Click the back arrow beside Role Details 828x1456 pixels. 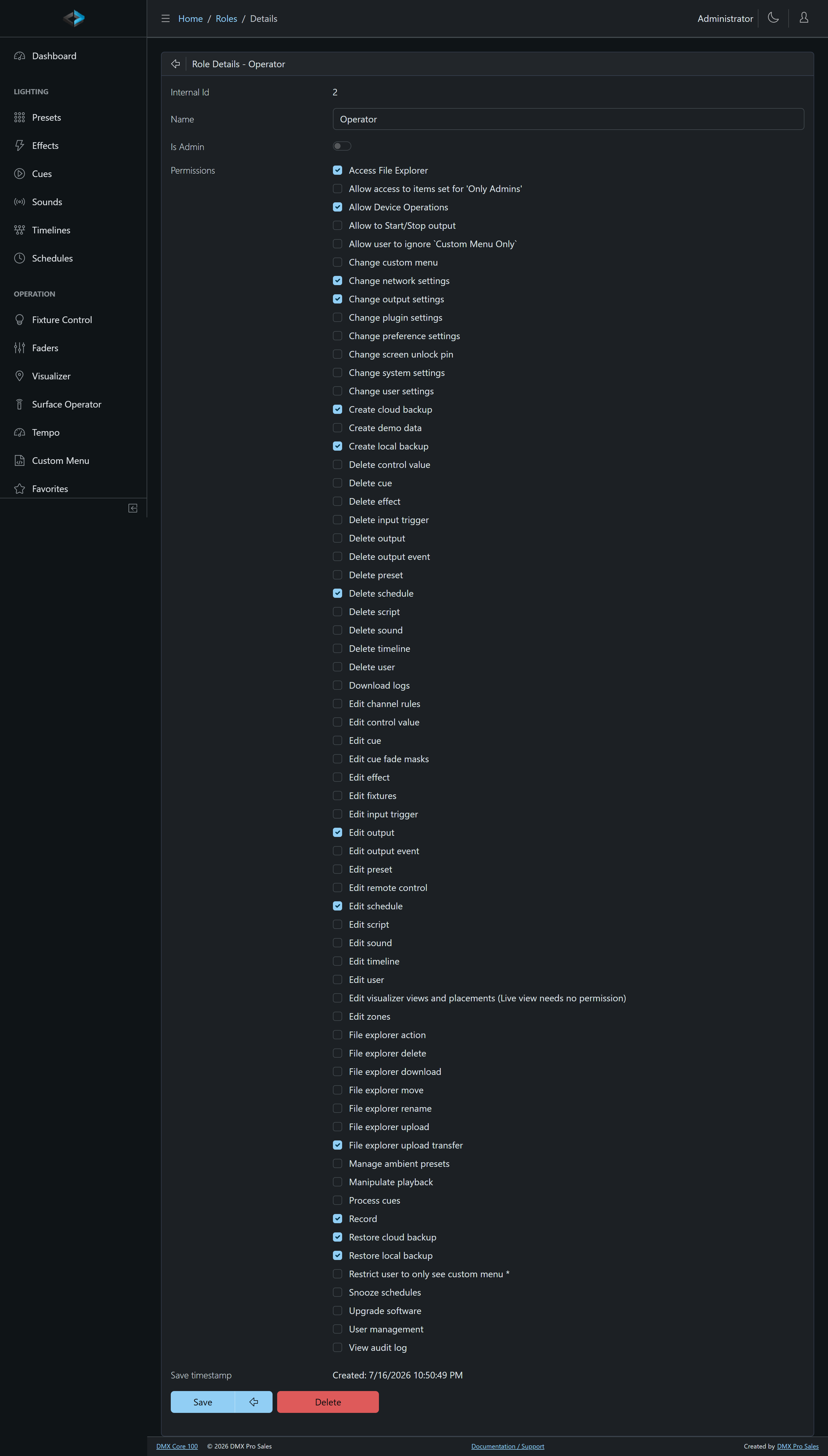point(176,64)
